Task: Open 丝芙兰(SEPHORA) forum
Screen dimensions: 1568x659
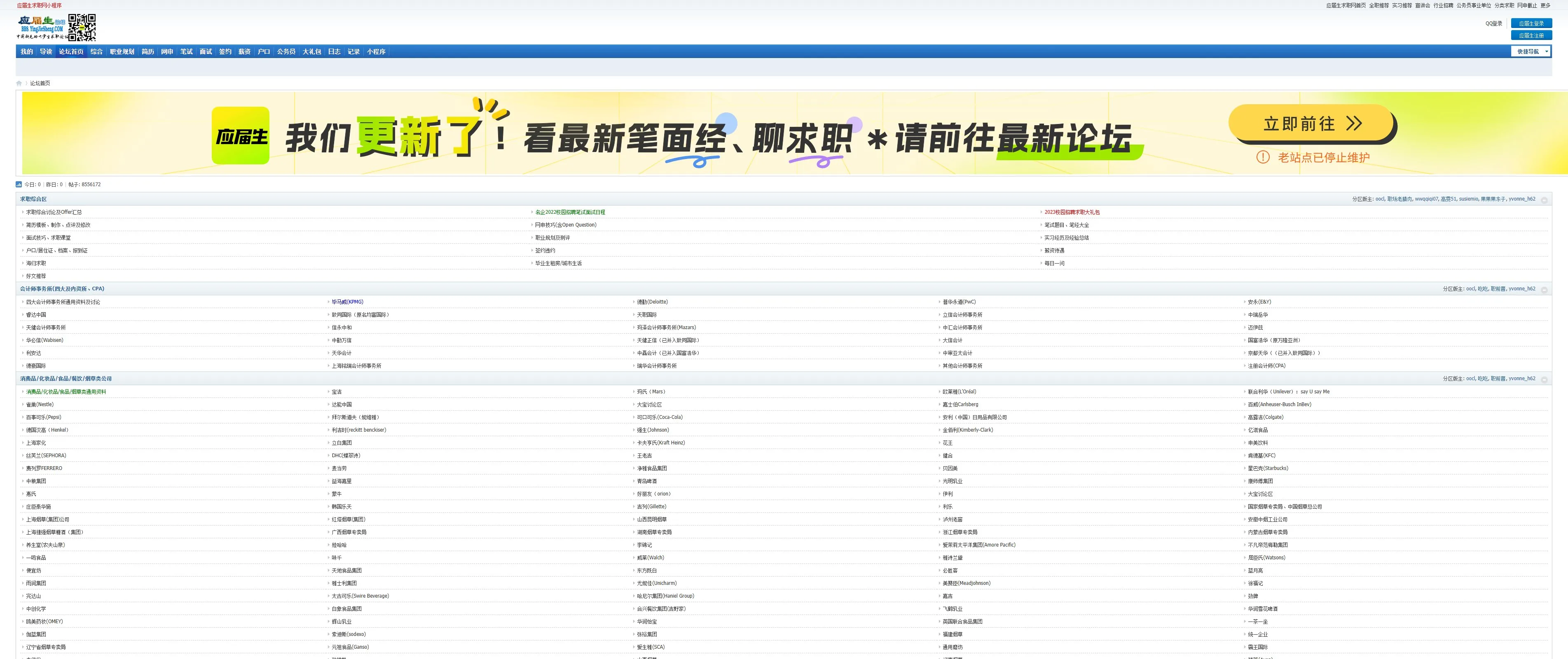Action: (46, 456)
